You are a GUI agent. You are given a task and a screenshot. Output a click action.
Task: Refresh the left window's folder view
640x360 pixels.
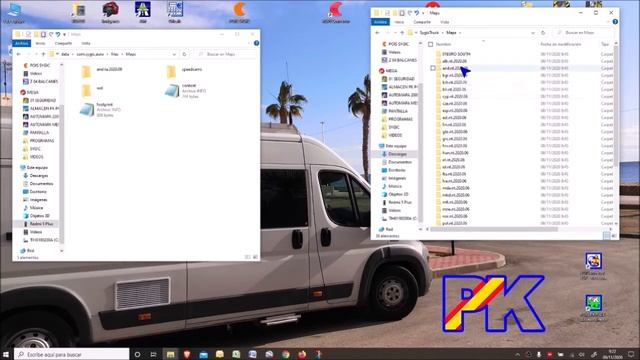tap(184, 54)
